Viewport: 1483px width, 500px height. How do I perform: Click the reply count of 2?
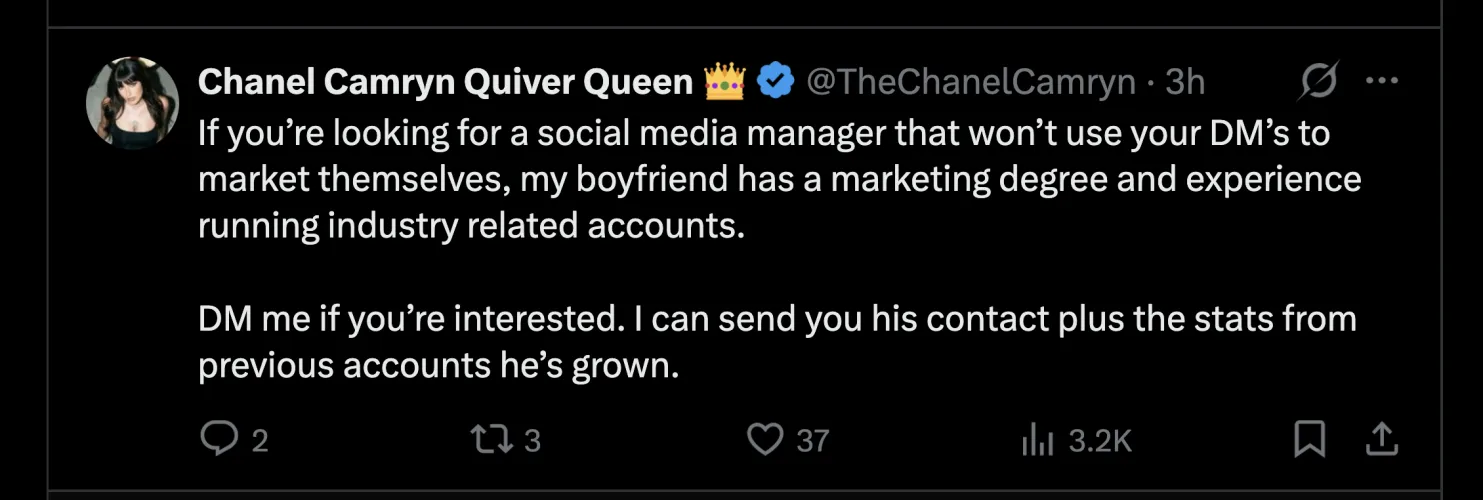259,441
